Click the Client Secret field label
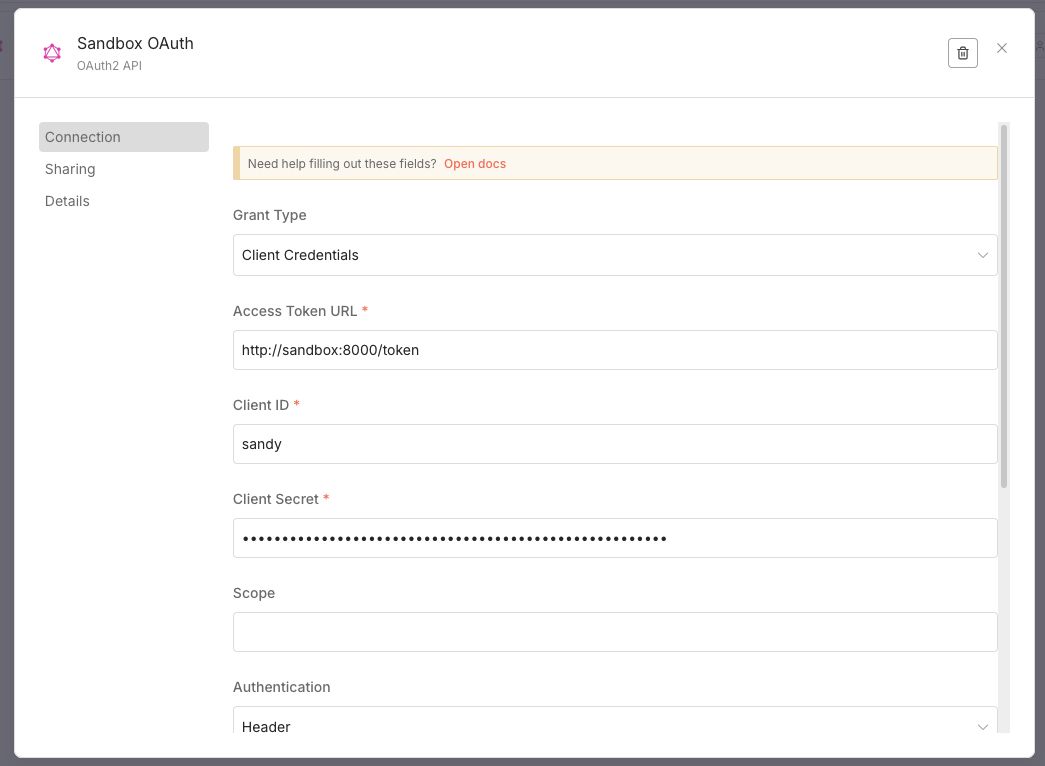Viewport: 1045px width, 766px height. (x=275, y=499)
